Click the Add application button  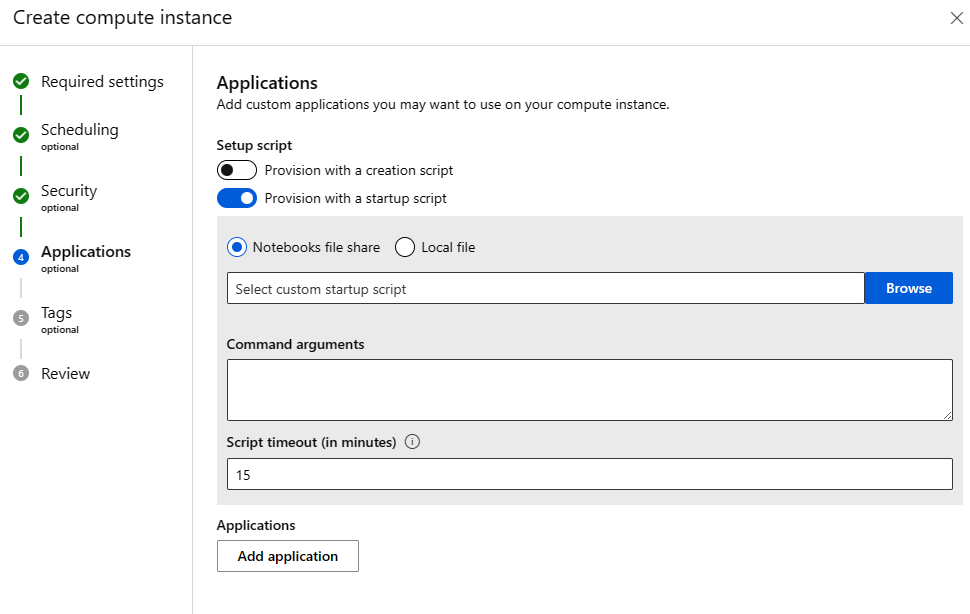click(x=287, y=556)
